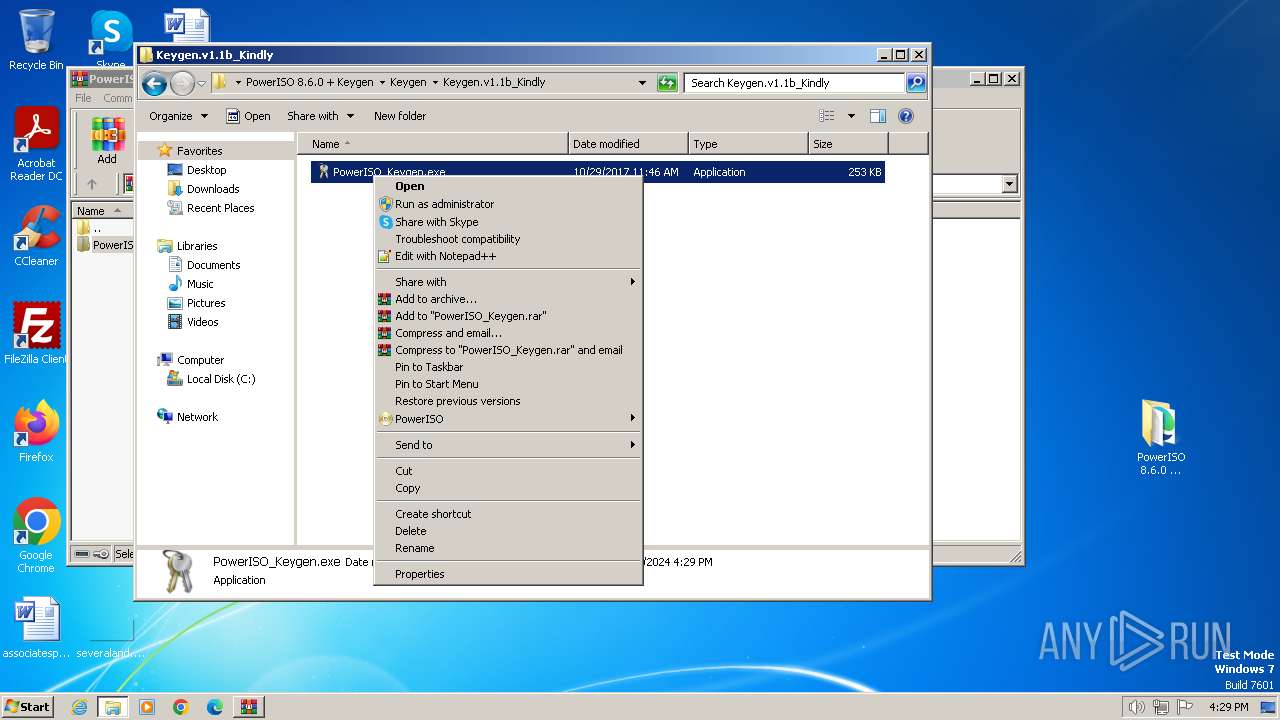Open the Videos library
This screenshot has height=720, width=1280.
pos(202,322)
